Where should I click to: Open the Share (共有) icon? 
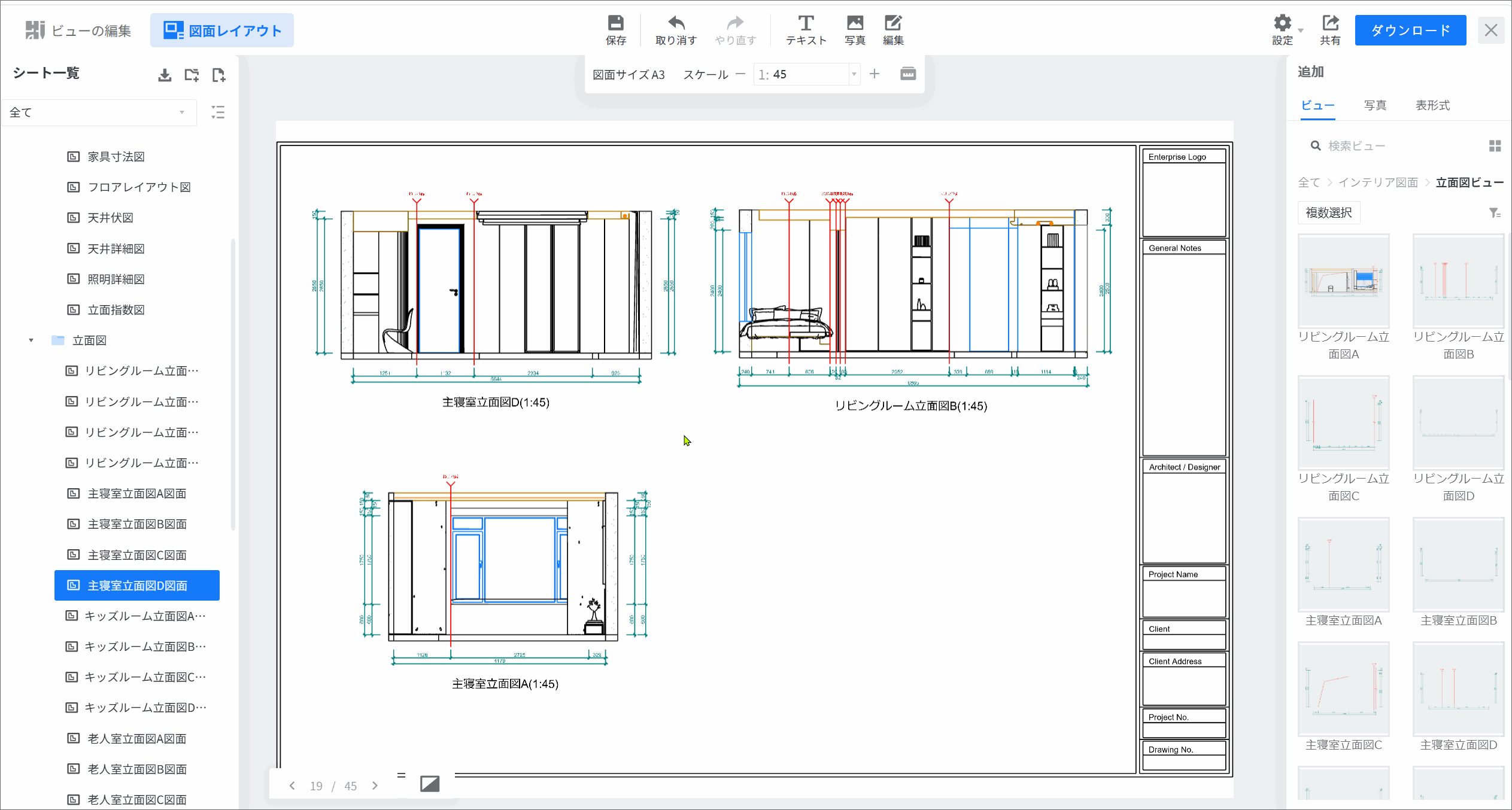(1330, 30)
